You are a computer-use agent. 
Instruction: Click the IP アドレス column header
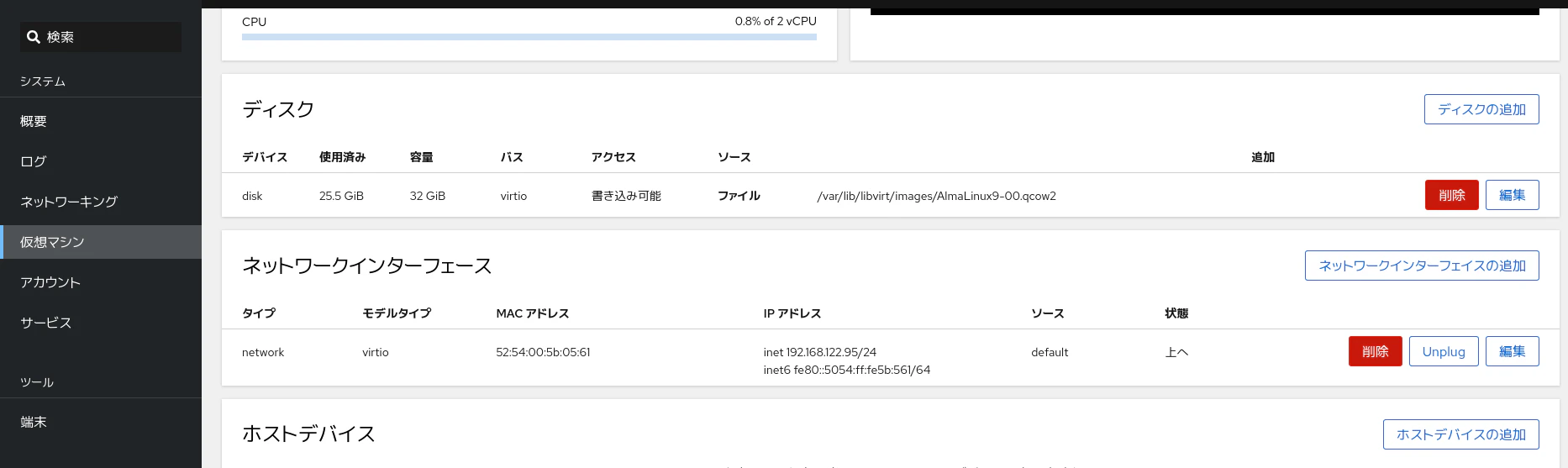792,313
